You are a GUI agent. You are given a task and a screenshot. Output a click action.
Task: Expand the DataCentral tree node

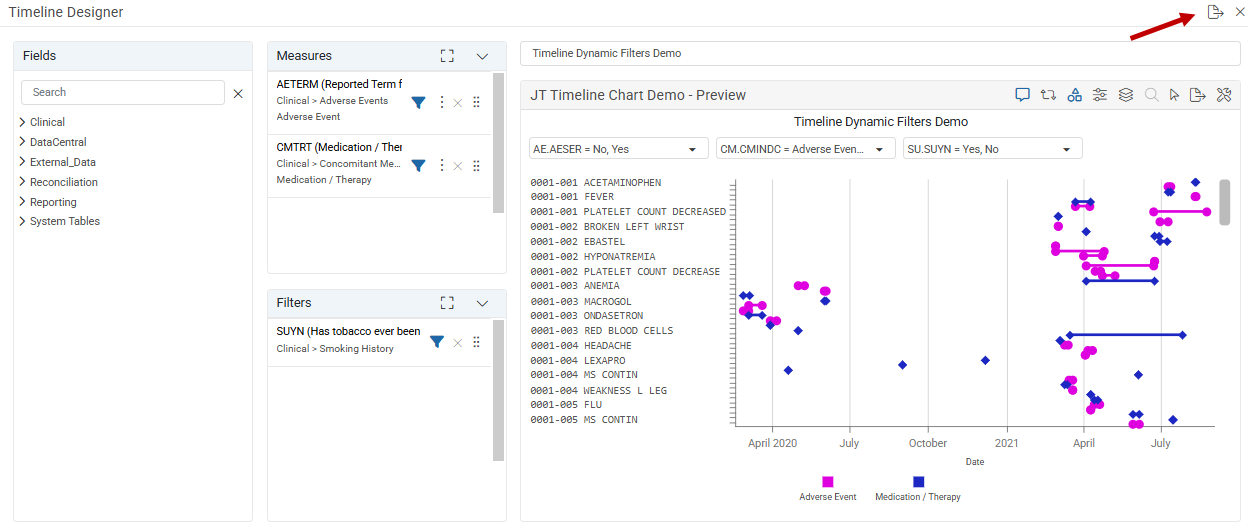click(23, 142)
